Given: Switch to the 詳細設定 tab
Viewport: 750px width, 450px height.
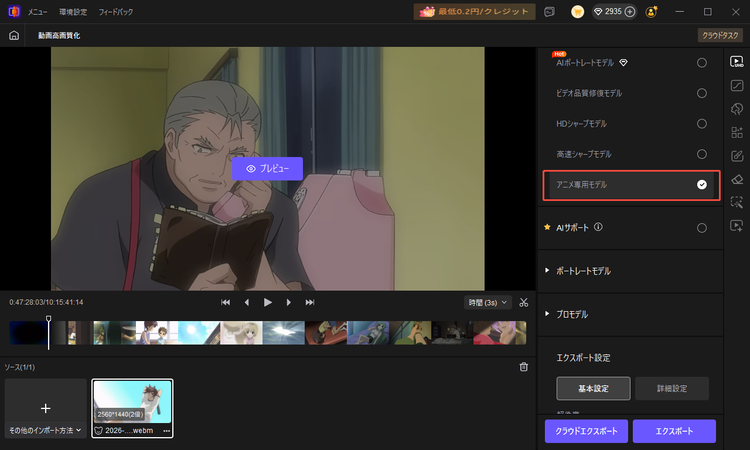Looking at the screenshot, I should (x=672, y=388).
